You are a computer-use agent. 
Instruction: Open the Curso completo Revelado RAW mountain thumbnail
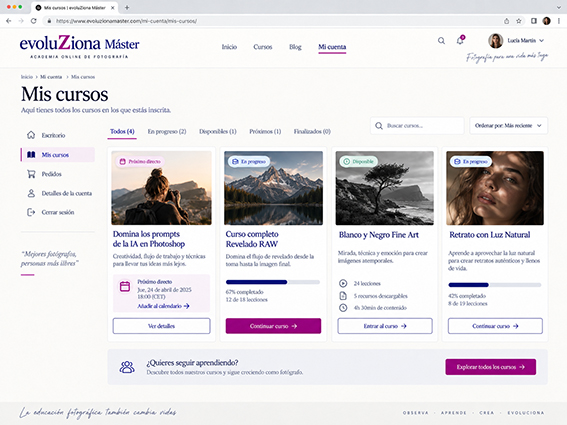273,188
